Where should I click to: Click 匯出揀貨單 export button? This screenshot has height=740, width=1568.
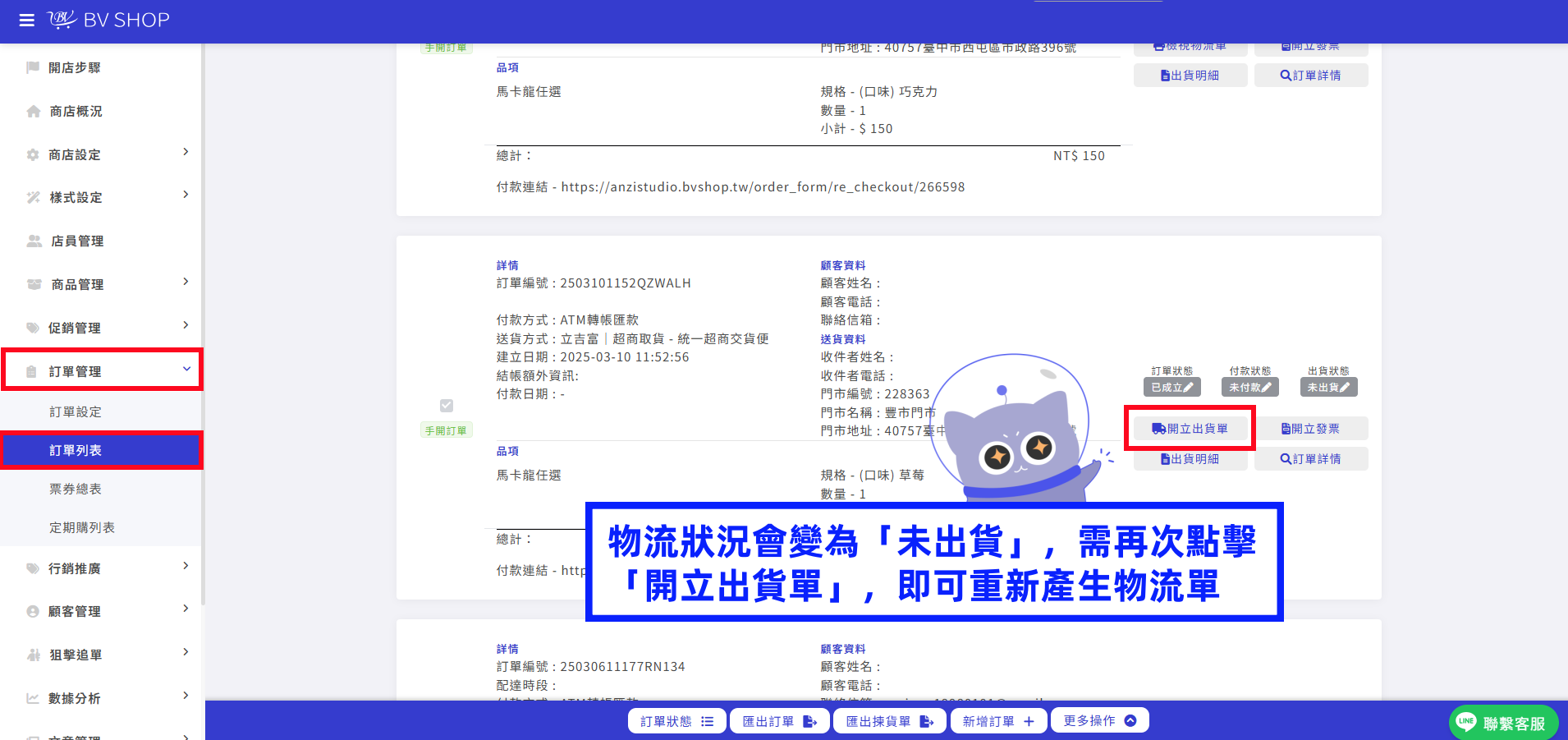[890, 721]
